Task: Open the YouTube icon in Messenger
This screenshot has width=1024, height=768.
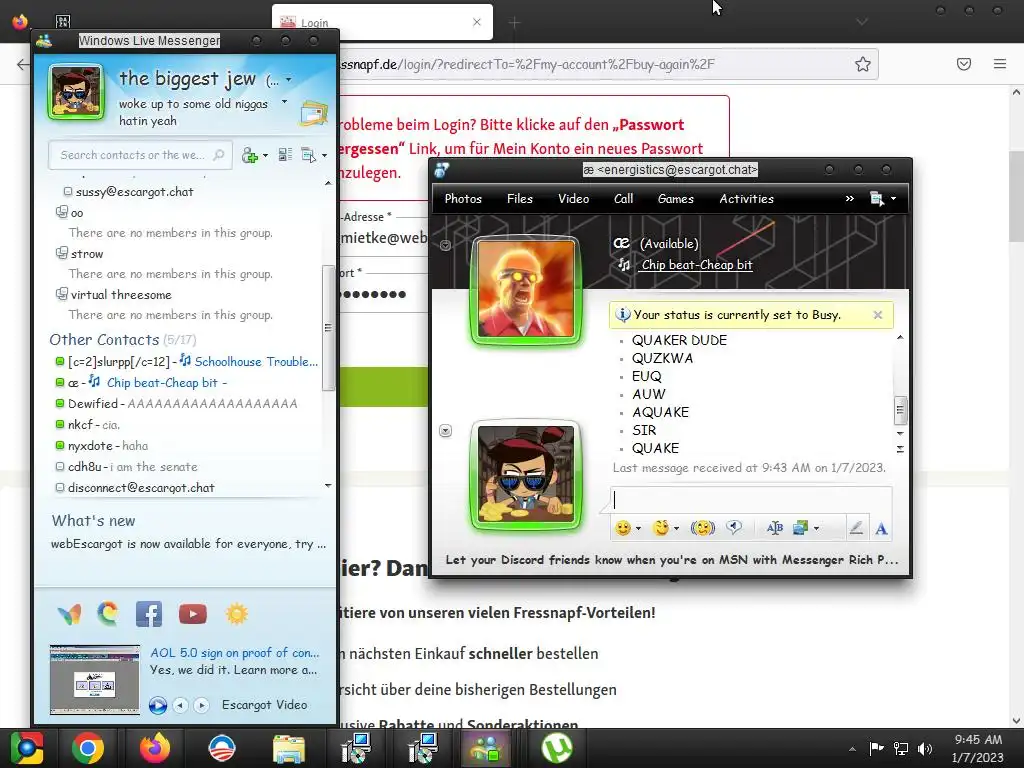Action: point(193,614)
